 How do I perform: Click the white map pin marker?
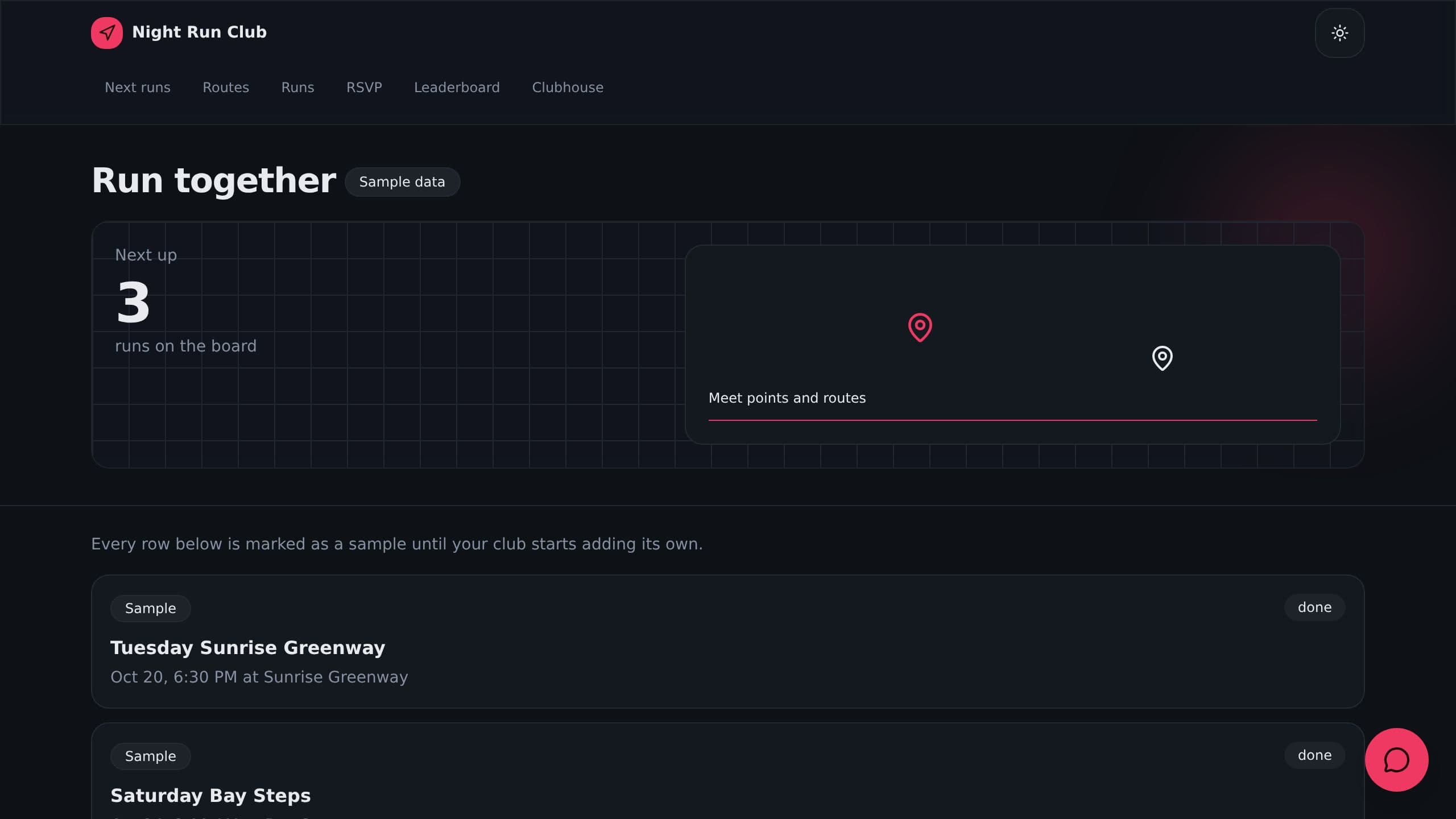click(1162, 358)
